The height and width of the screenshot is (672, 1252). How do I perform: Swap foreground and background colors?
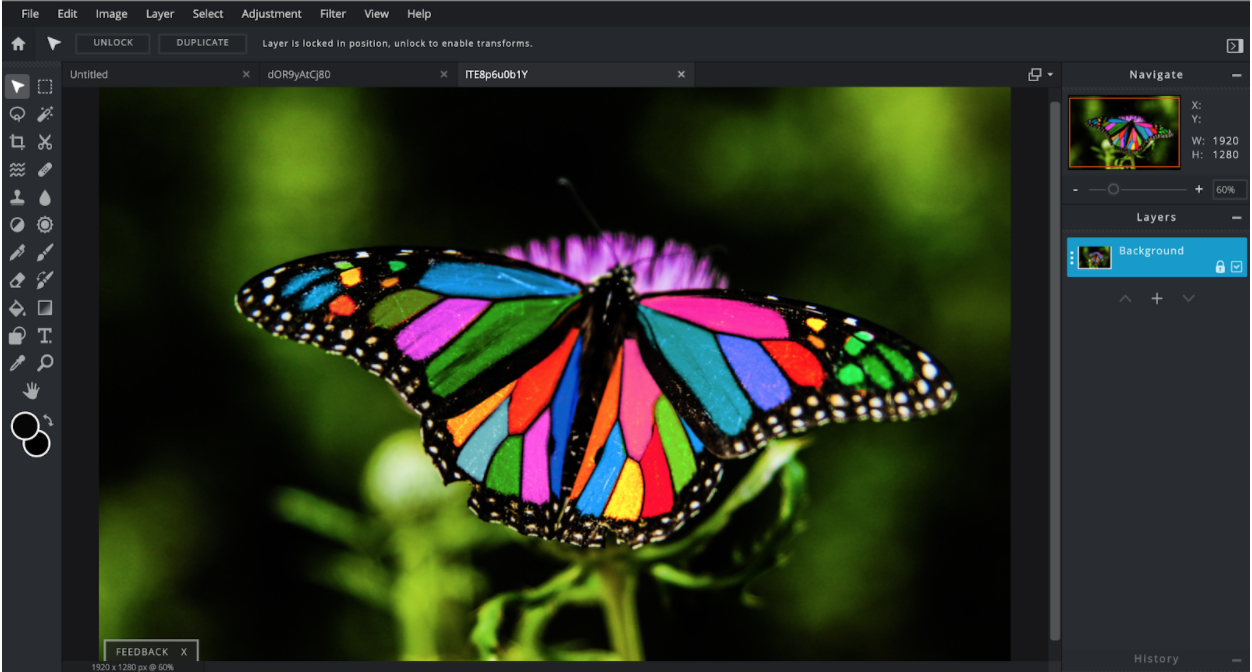(x=47, y=421)
